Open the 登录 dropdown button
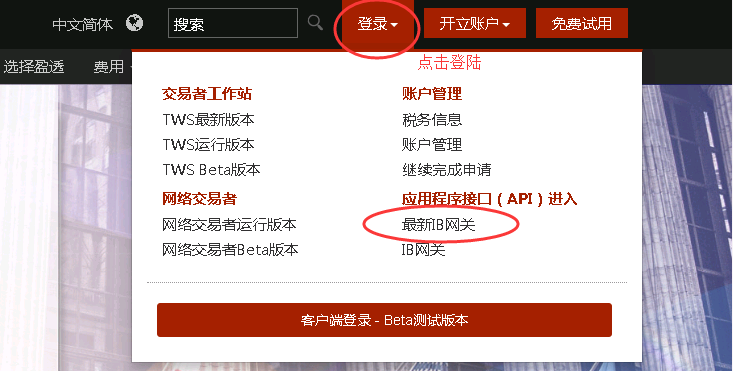The image size is (733, 371). 378,23
